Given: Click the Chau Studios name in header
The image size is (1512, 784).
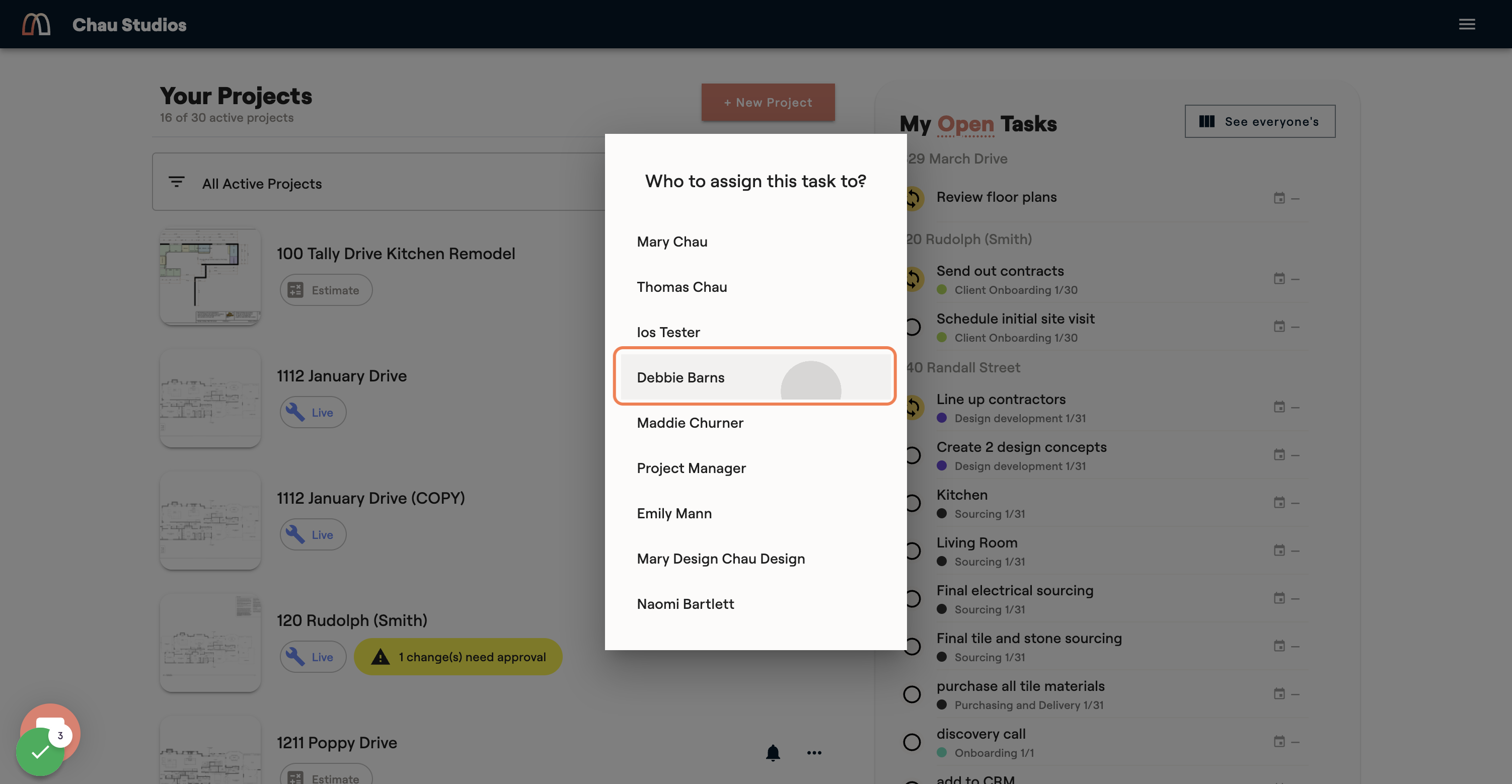Looking at the screenshot, I should (129, 25).
